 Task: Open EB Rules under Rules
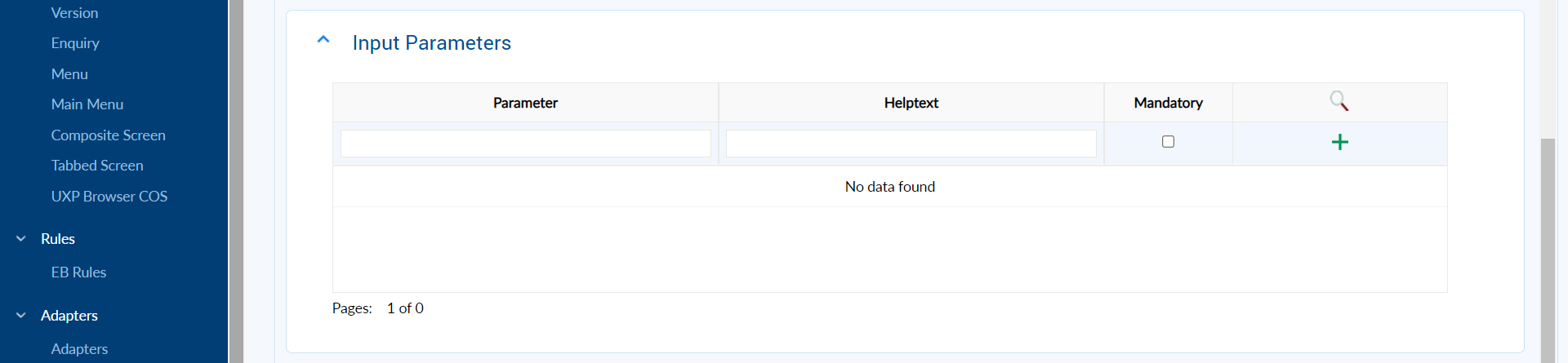pos(78,272)
